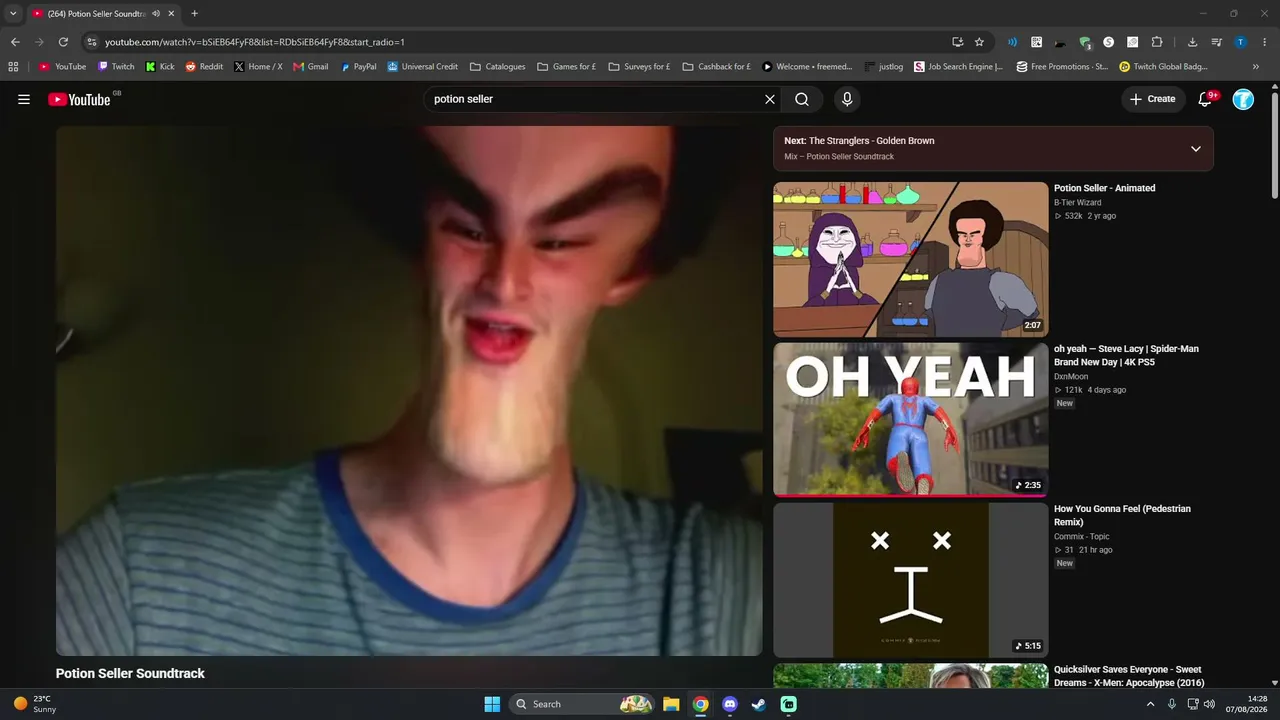
Task: Go back in browser history
Action: (15, 42)
